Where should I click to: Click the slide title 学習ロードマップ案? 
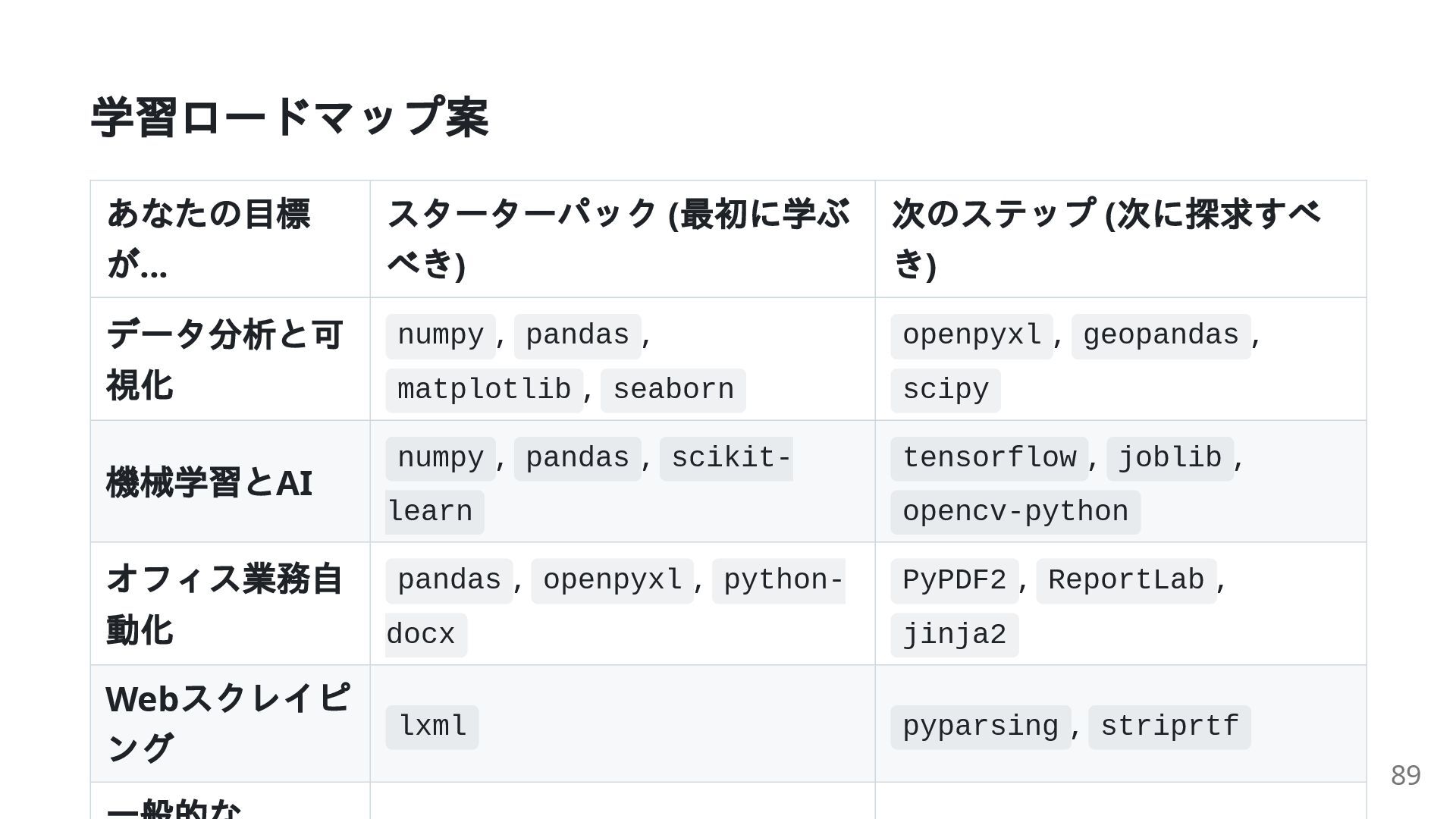tap(290, 118)
